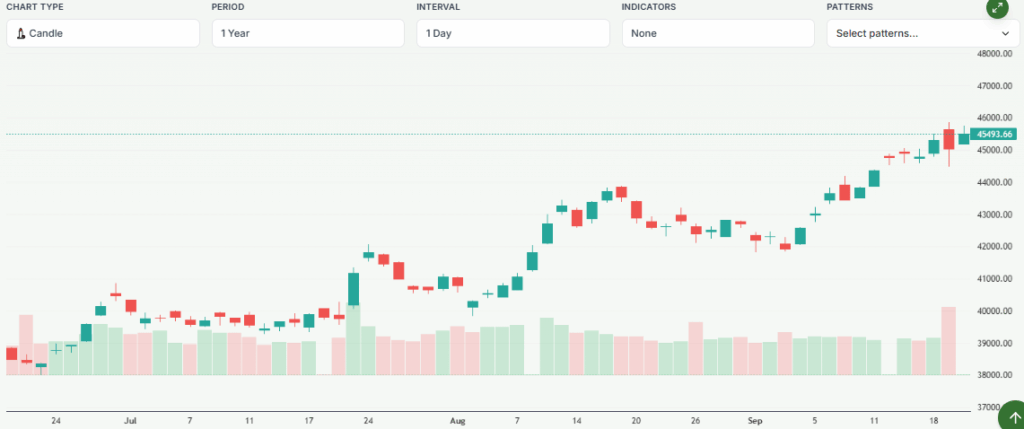Click the tall red volume bar near Aug 26
The width and height of the screenshot is (1024, 429).
point(696,347)
